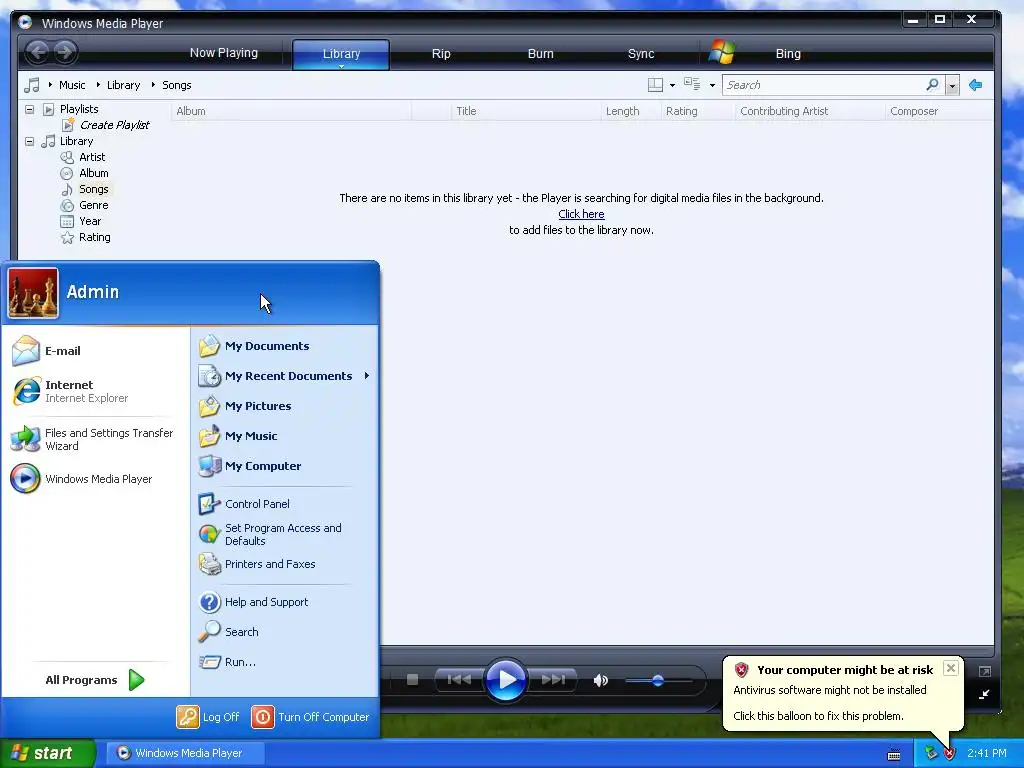This screenshot has width=1024, height=768.
Task: Click the volume slider handle
Action: tap(658, 680)
